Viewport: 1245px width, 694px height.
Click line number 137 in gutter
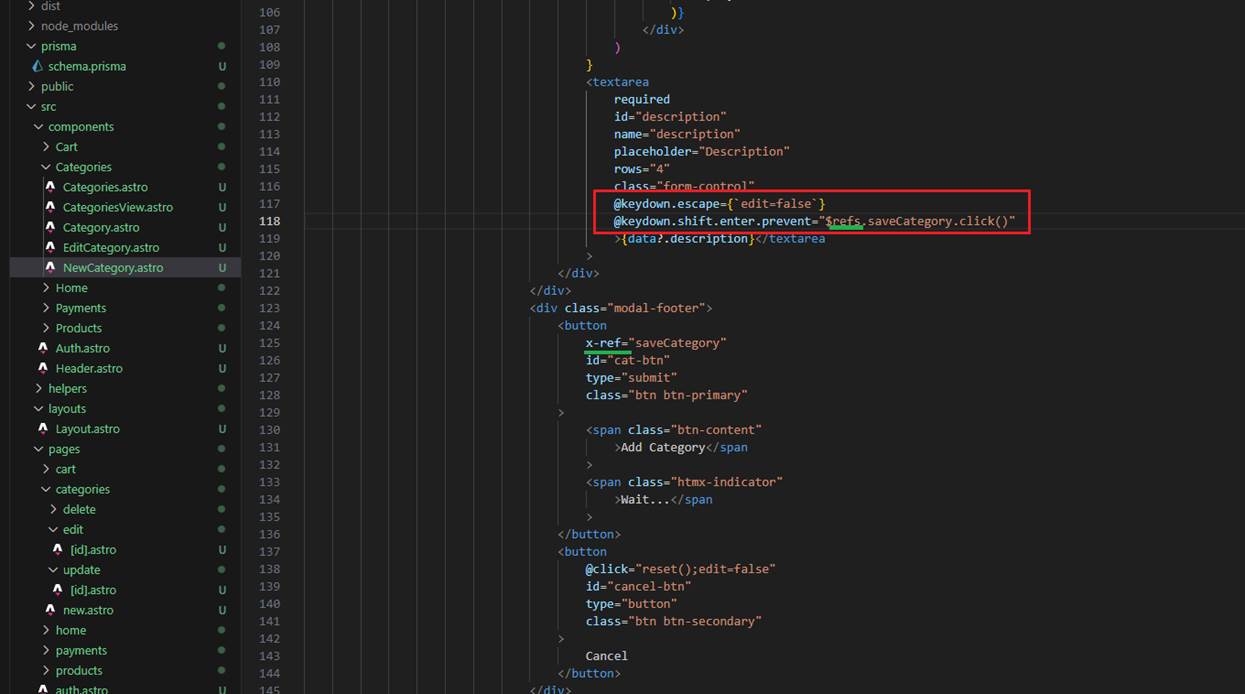click(x=269, y=551)
